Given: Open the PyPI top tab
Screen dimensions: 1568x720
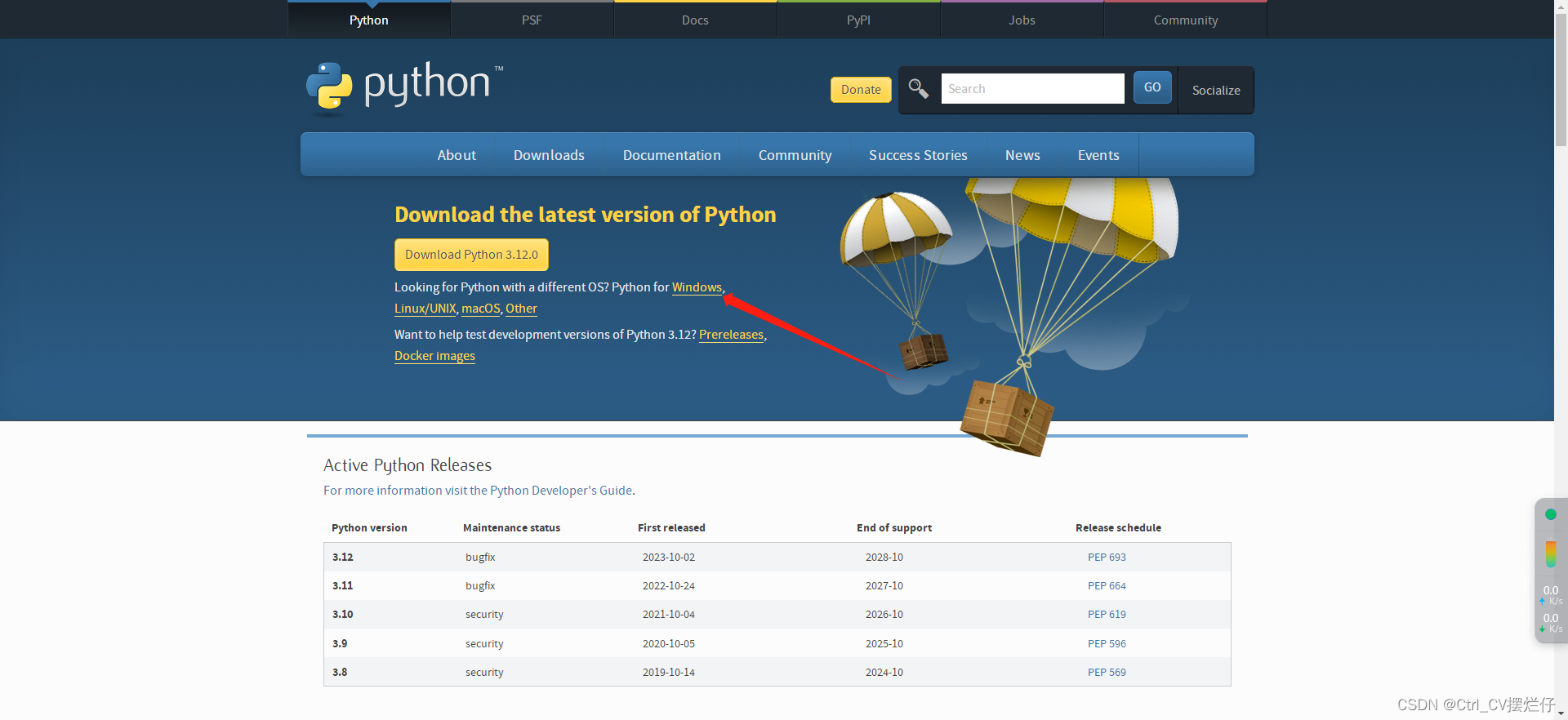Looking at the screenshot, I should [859, 20].
